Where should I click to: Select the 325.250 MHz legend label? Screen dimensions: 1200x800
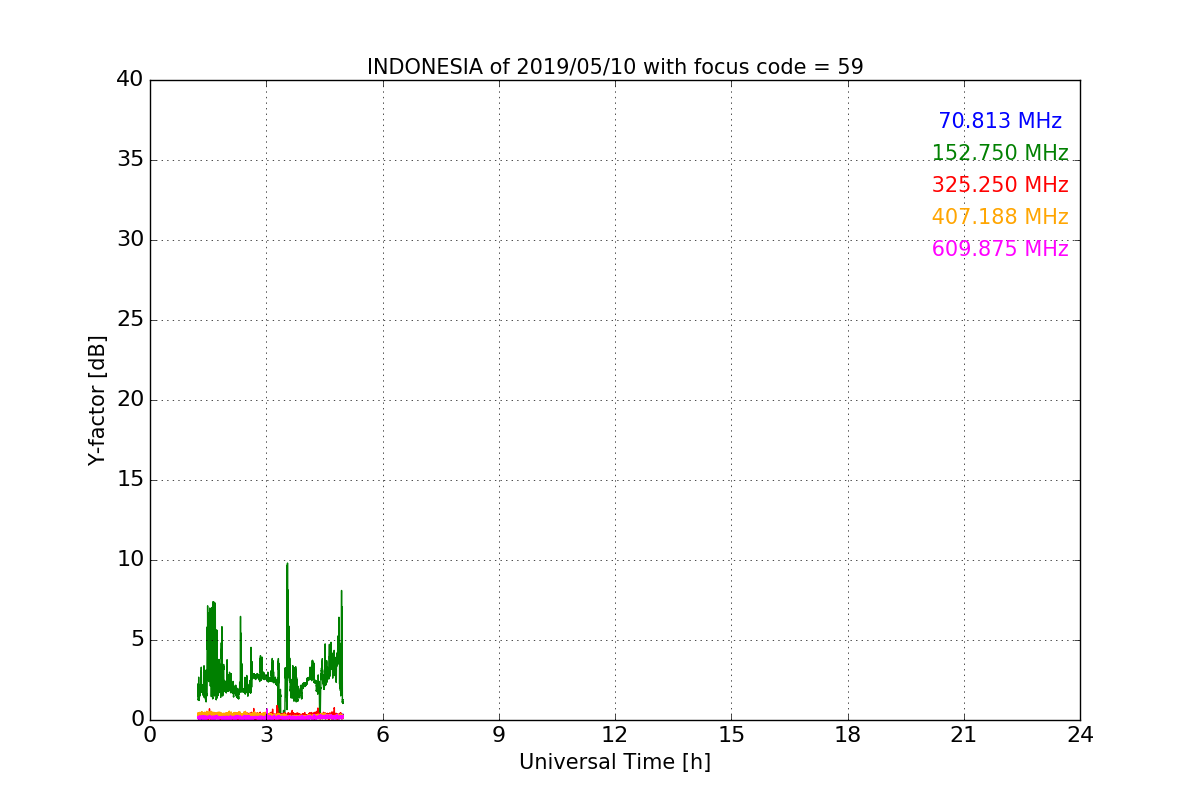click(x=1000, y=185)
